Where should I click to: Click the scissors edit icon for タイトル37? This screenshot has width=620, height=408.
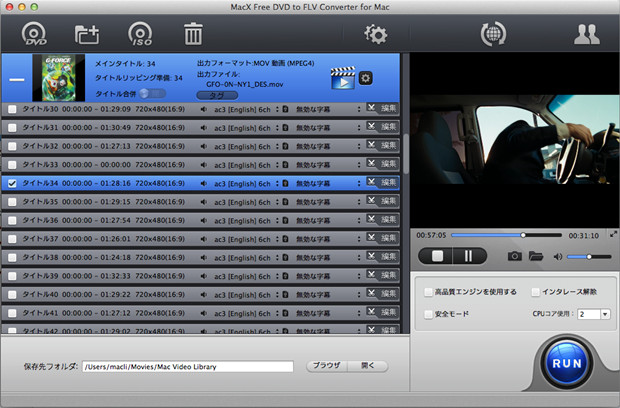pos(371,238)
